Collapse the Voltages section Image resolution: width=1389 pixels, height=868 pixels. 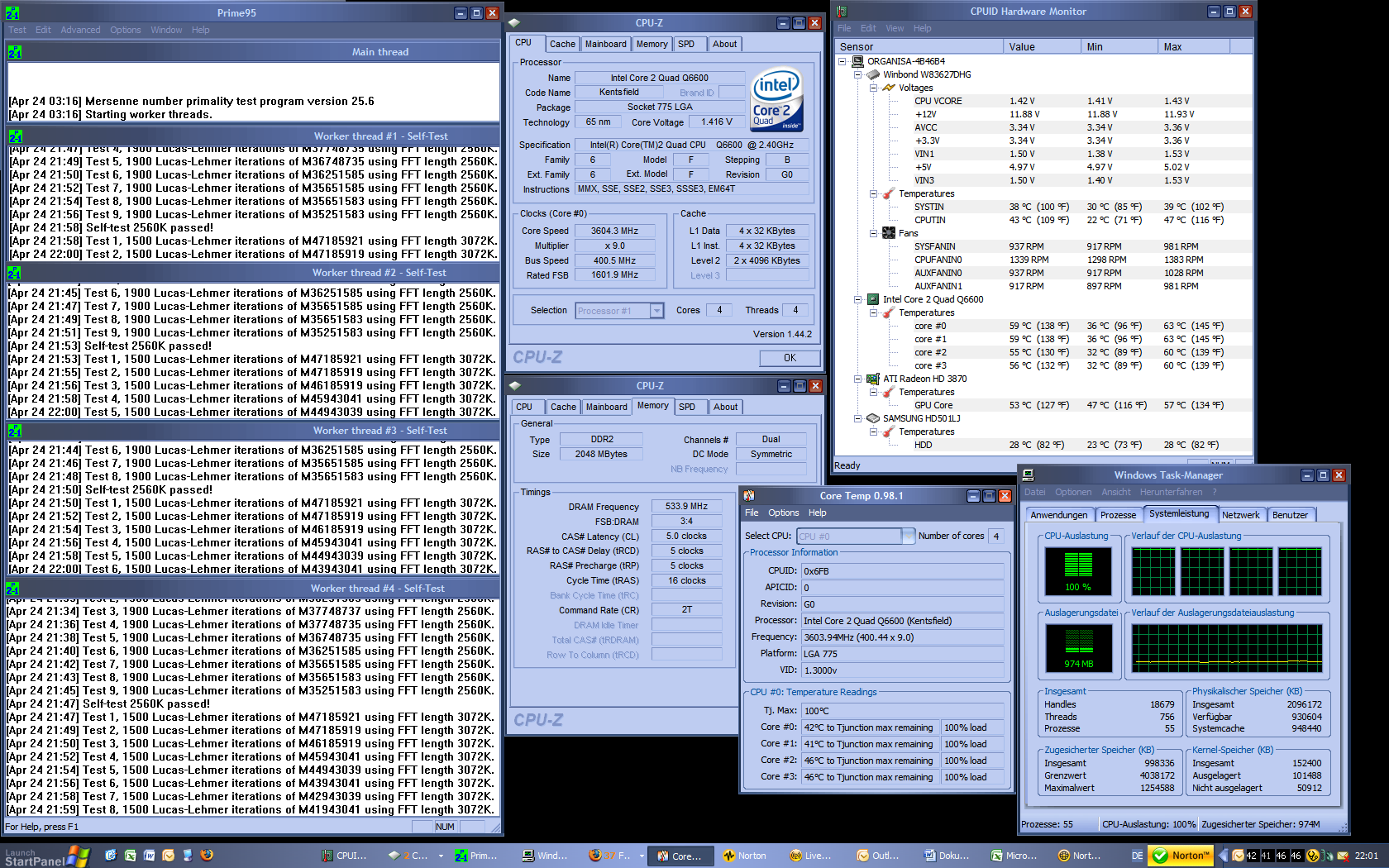pos(873,88)
